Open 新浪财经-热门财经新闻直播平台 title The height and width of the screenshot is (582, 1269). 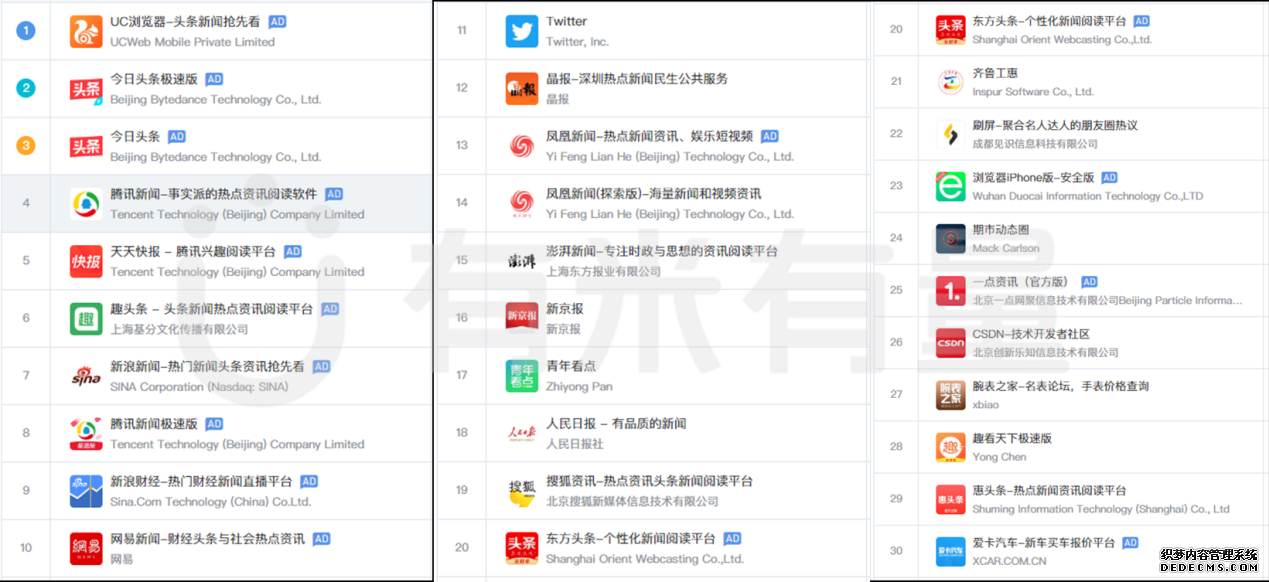(201, 481)
